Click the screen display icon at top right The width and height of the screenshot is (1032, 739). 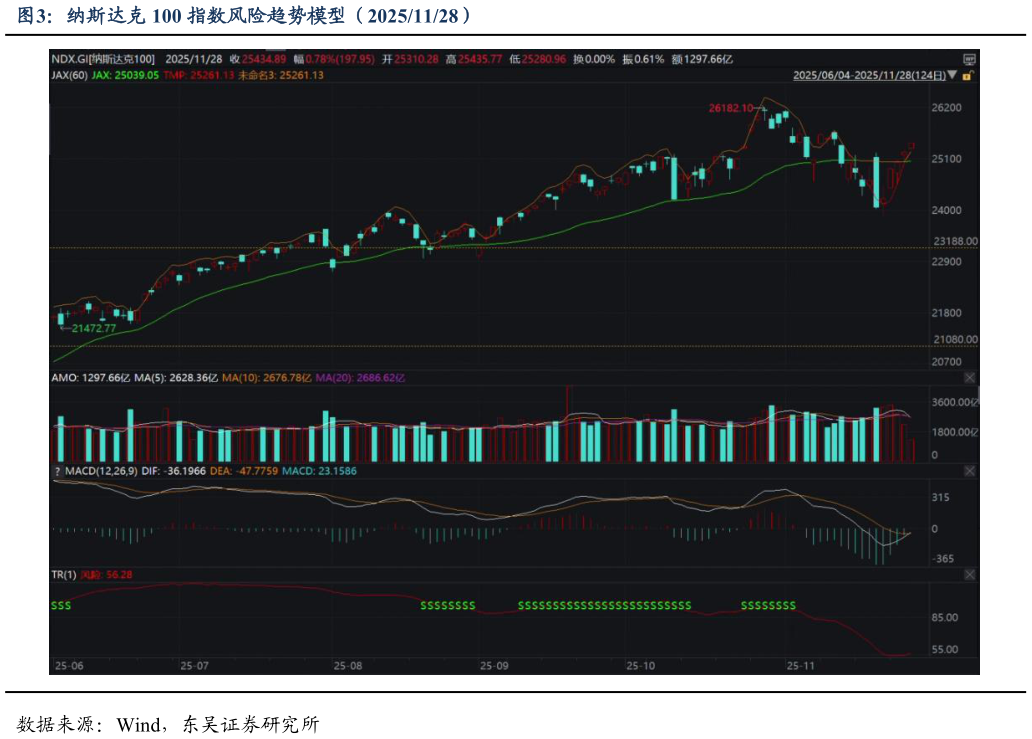coord(968,60)
